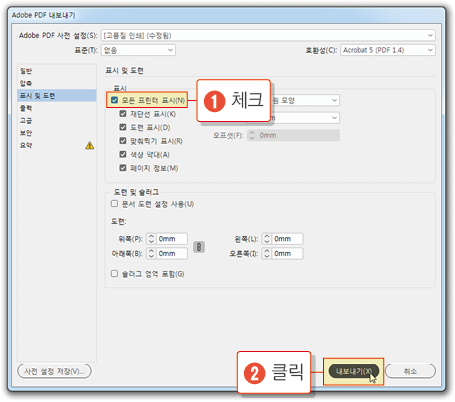Select 일반 category in sidebar
455x402 pixels.
57,71
